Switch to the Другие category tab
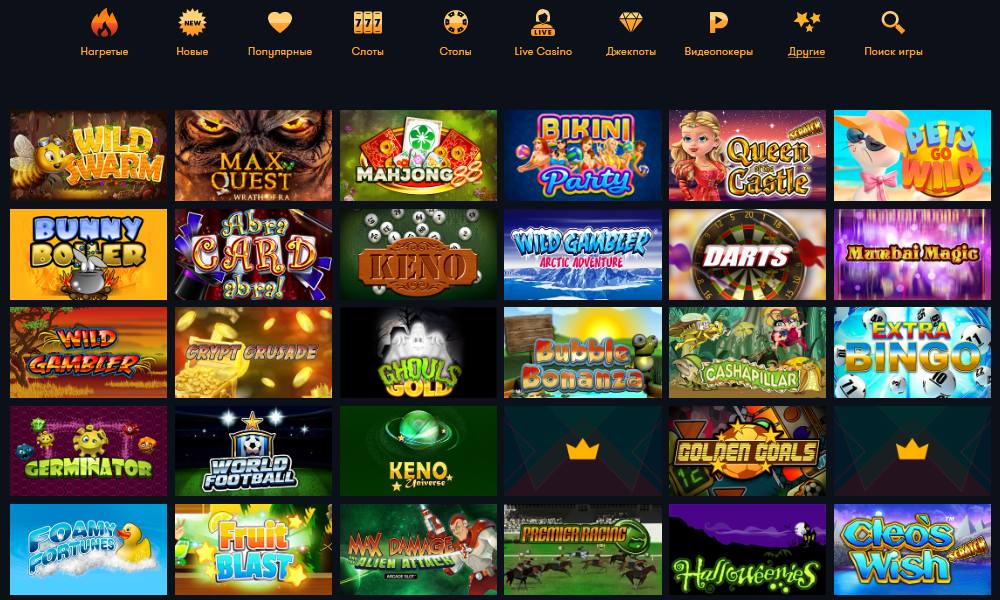Image resolution: width=1000 pixels, height=600 pixels. pos(806,52)
